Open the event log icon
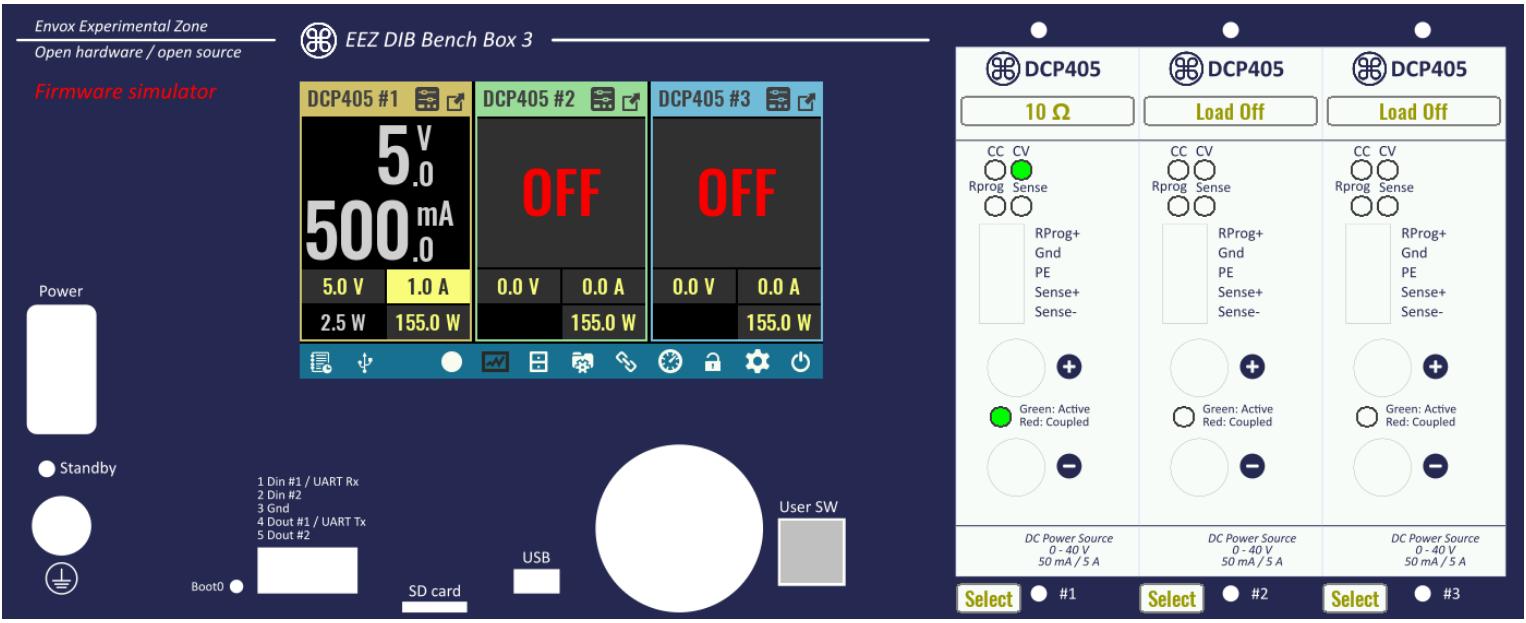This screenshot has height=623, width=1526. tap(321, 363)
